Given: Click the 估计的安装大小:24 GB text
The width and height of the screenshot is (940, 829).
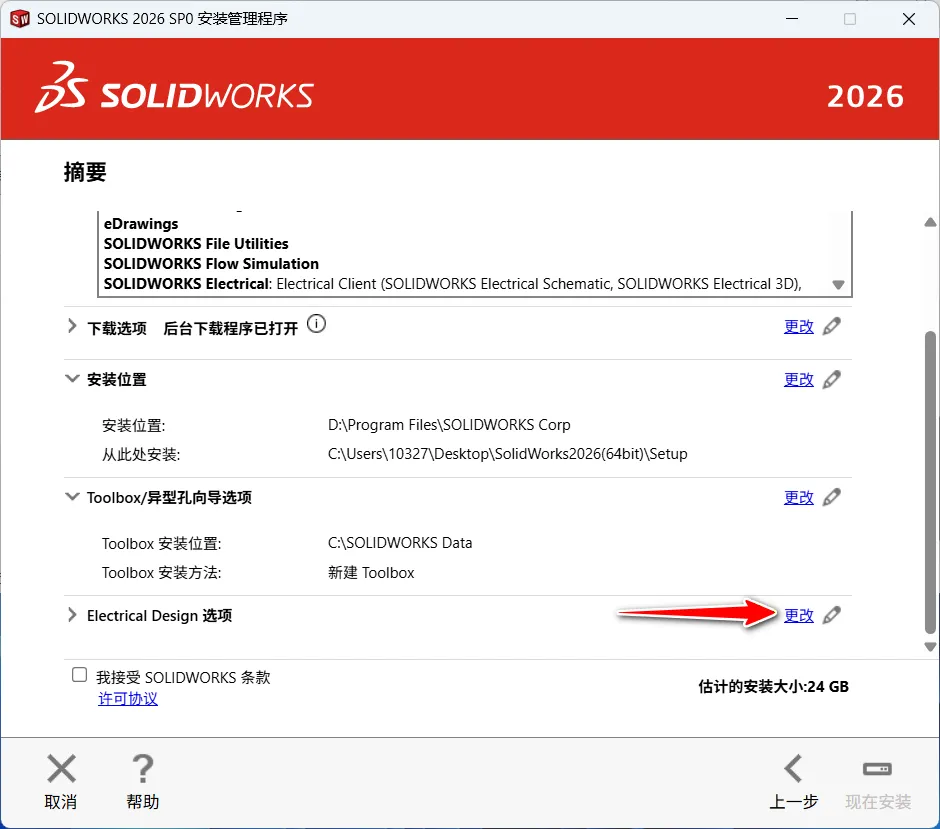Looking at the screenshot, I should pos(773,687).
